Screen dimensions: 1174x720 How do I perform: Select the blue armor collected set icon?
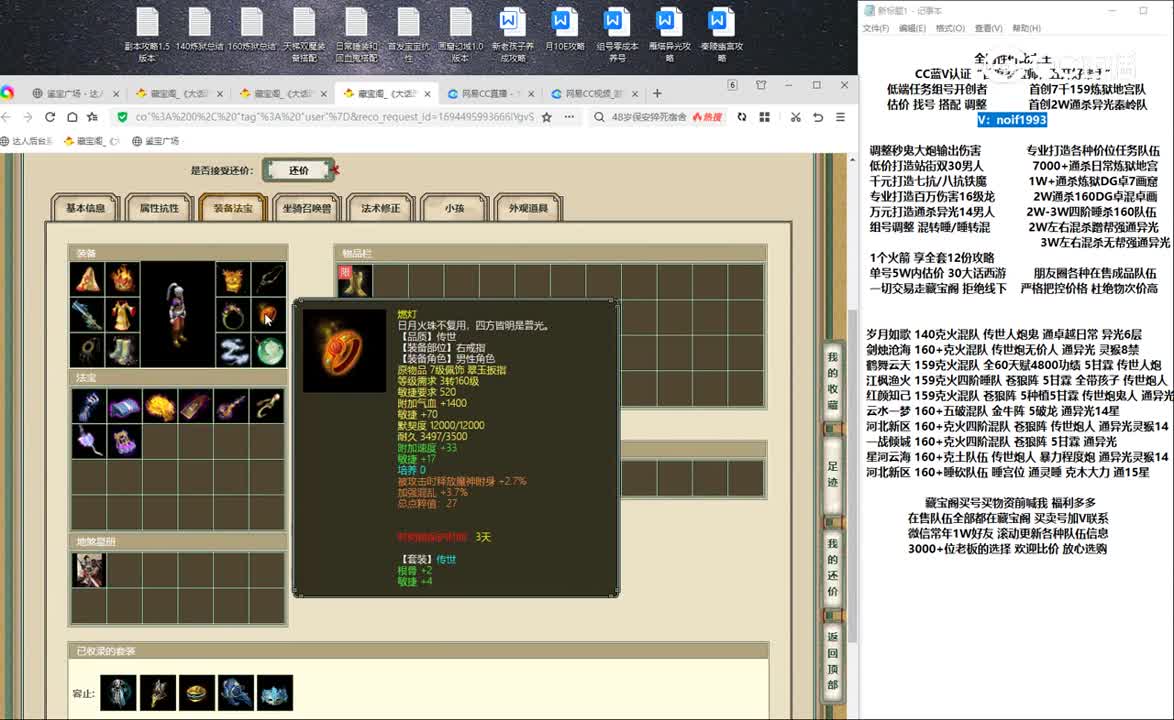coord(236,692)
